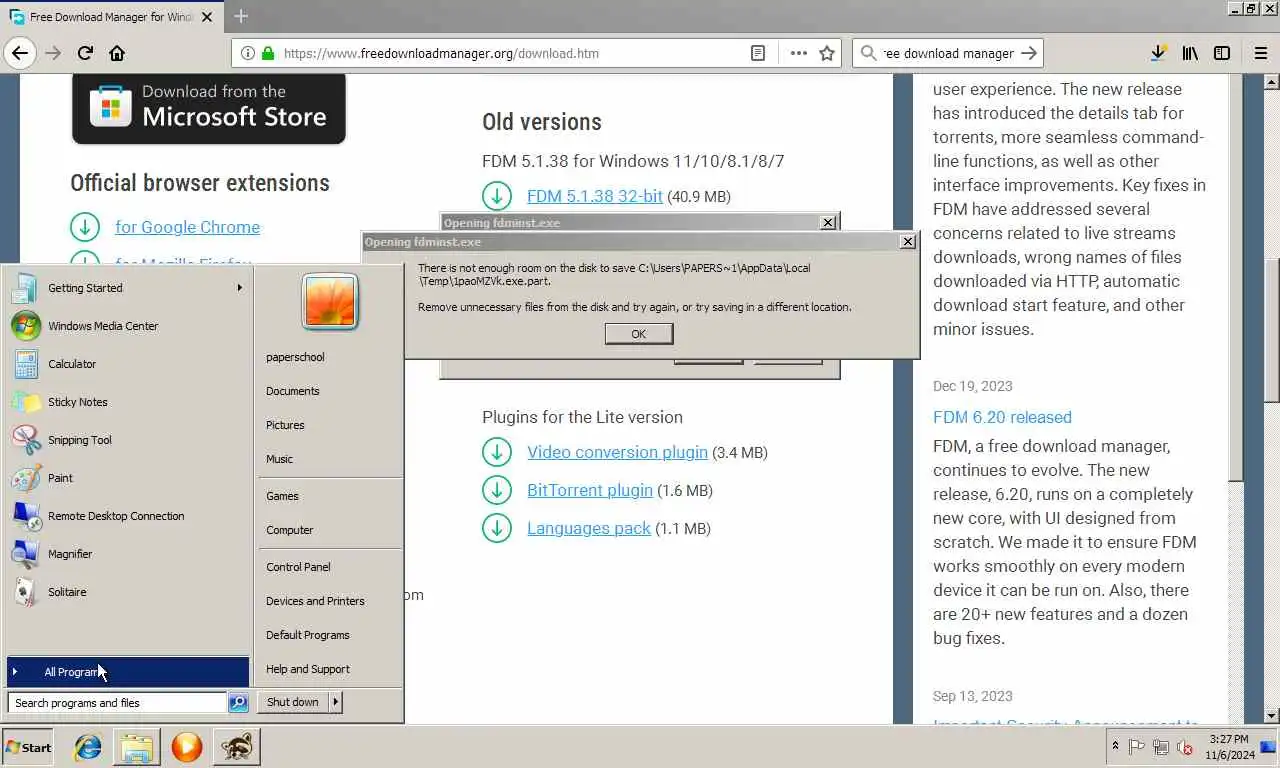Click download arrow icon beside FDM 5.1.38 32-bit
1280x768 pixels.
coord(496,196)
